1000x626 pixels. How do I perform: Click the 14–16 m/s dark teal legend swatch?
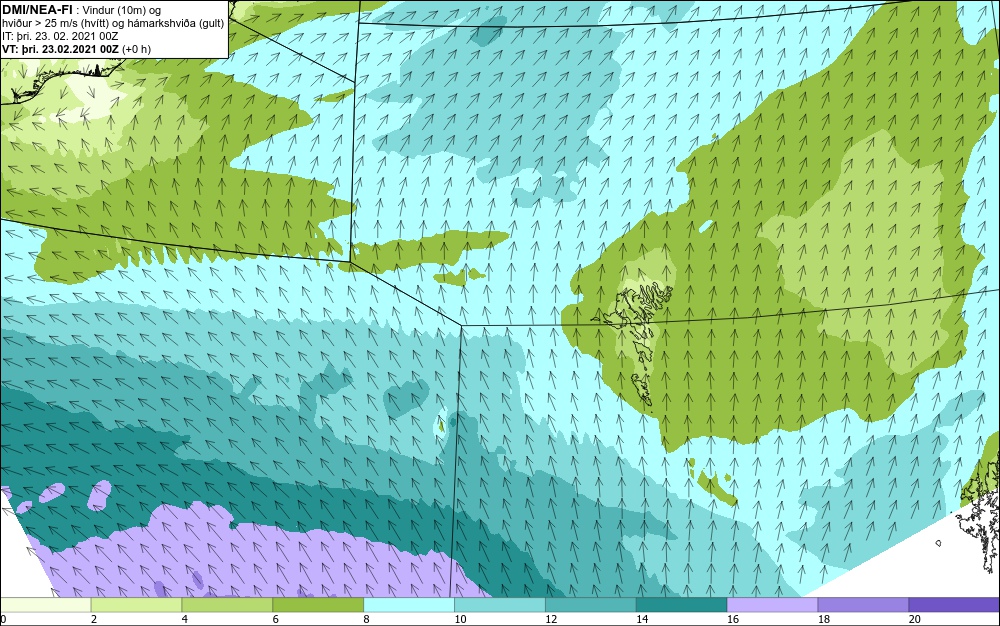pyautogui.click(x=682, y=604)
